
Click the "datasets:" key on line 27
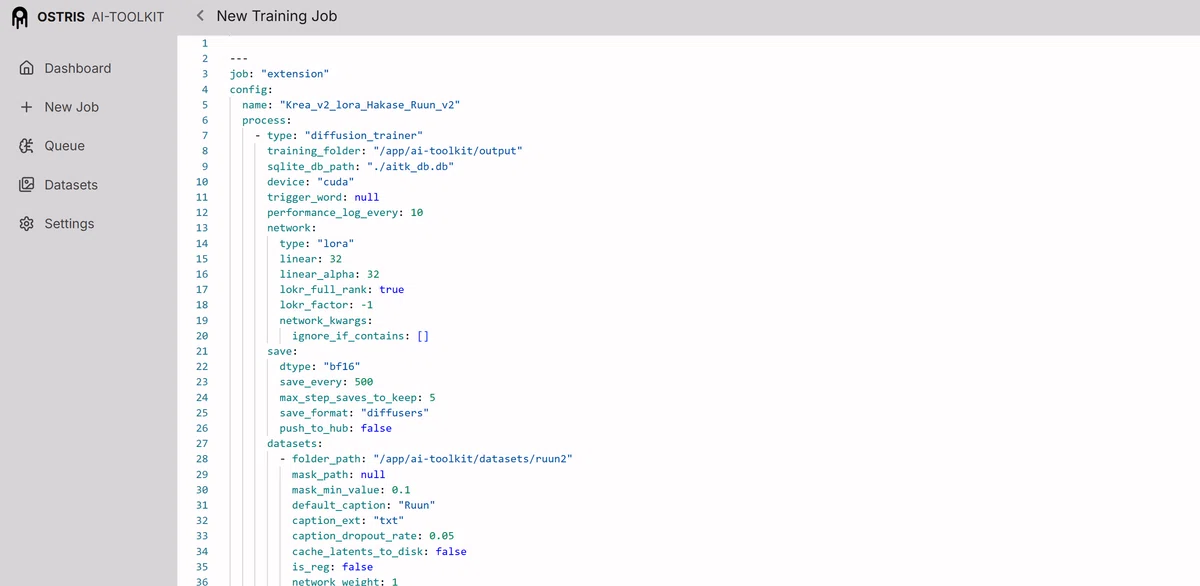pyautogui.click(x=295, y=443)
